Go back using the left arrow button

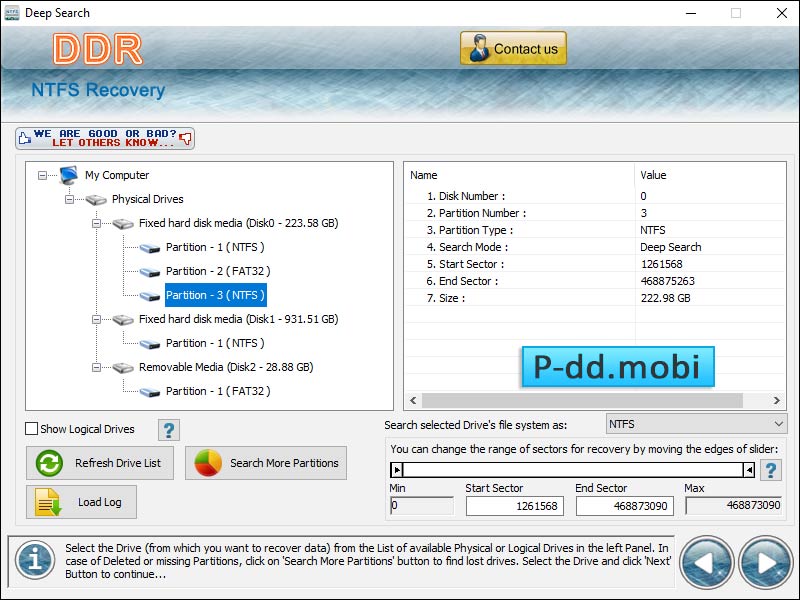(x=707, y=561)
